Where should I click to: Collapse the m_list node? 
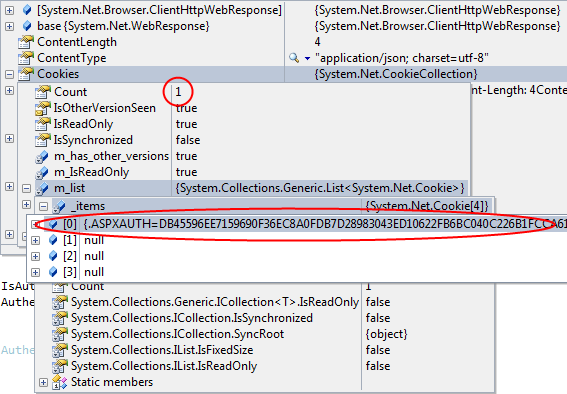click(x=26, y=188)
